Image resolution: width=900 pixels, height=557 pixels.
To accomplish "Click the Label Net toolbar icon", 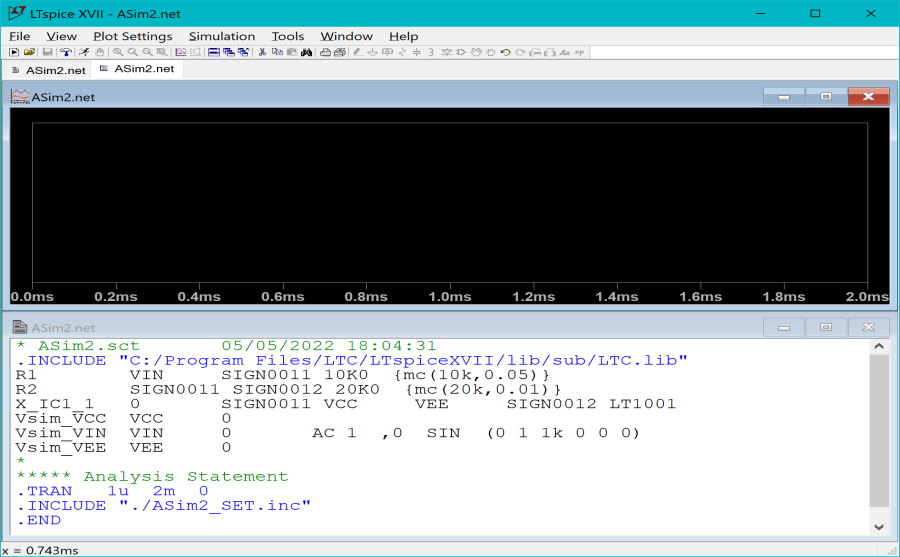I will pyautogui.click(x=387, y=52).
